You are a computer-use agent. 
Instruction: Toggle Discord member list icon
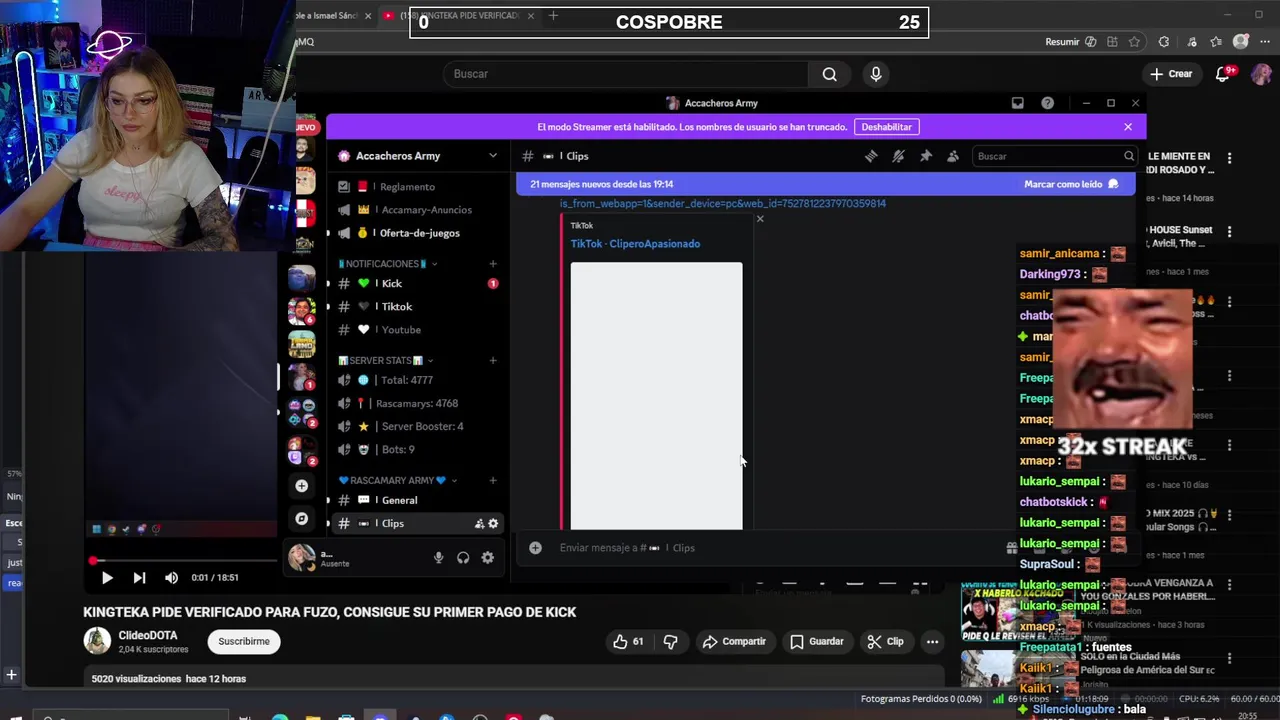(x=952, y=156)
